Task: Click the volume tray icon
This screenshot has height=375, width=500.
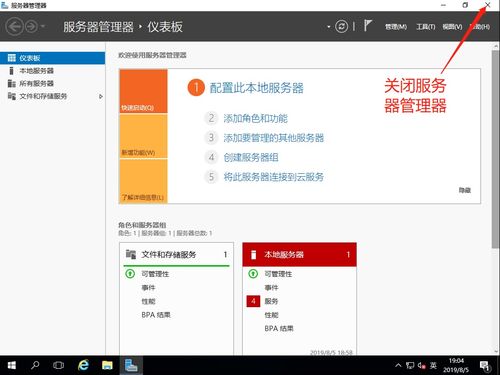Action: [x=421, y=366]
